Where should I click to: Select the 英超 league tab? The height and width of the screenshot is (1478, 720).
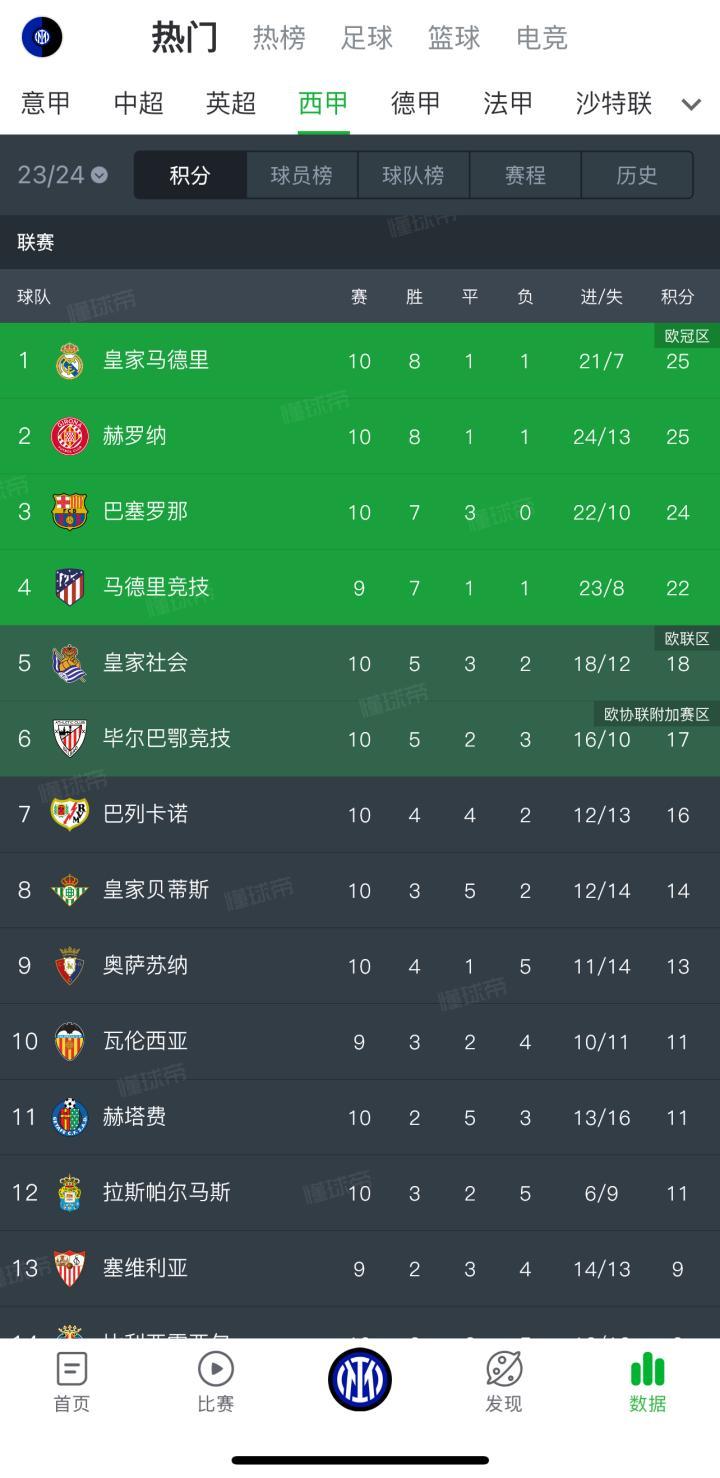[x=231, y=103]
